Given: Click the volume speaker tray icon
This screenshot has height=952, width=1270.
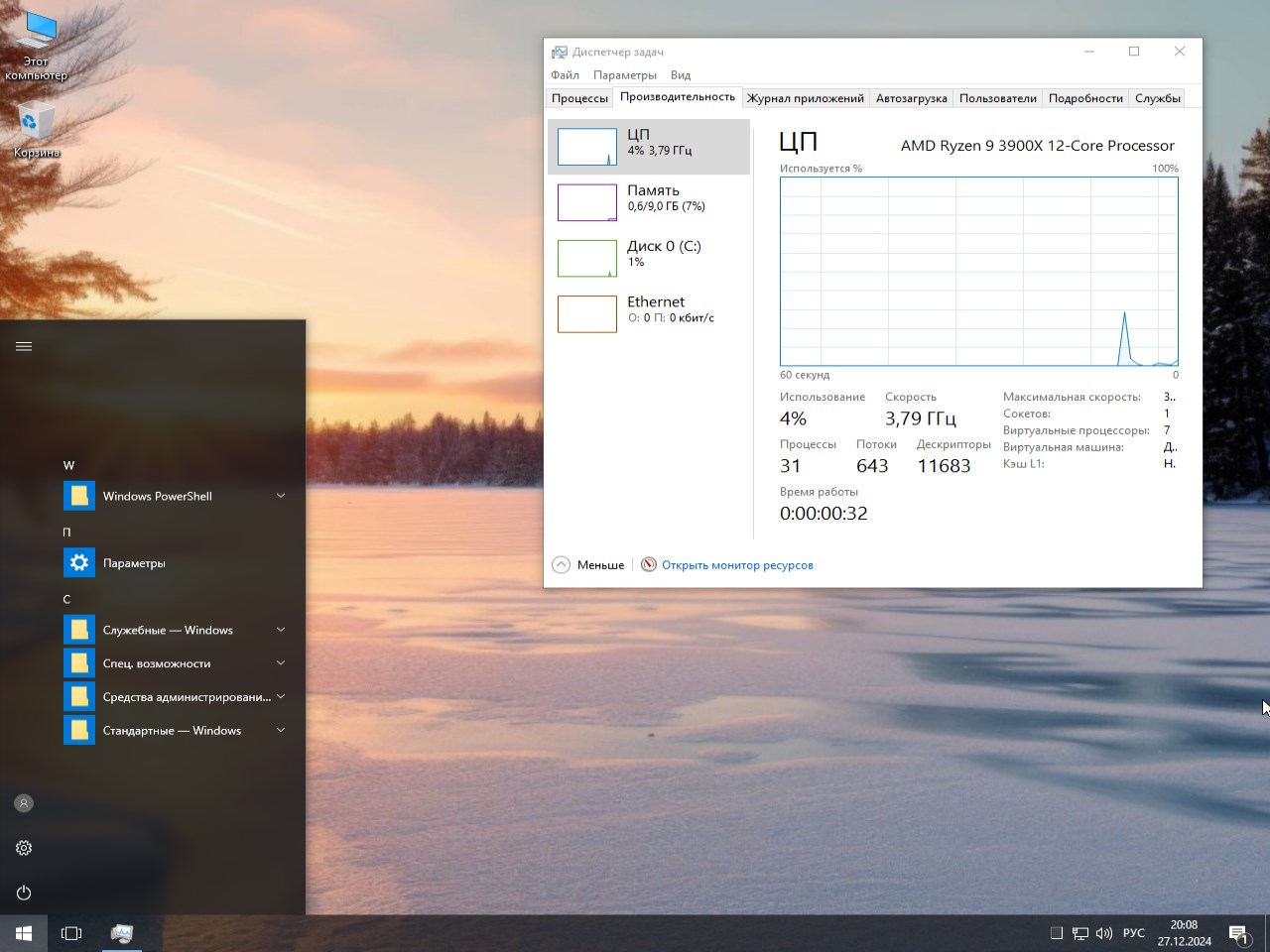Looking at the screenshot, I should tap(1103, 933).
